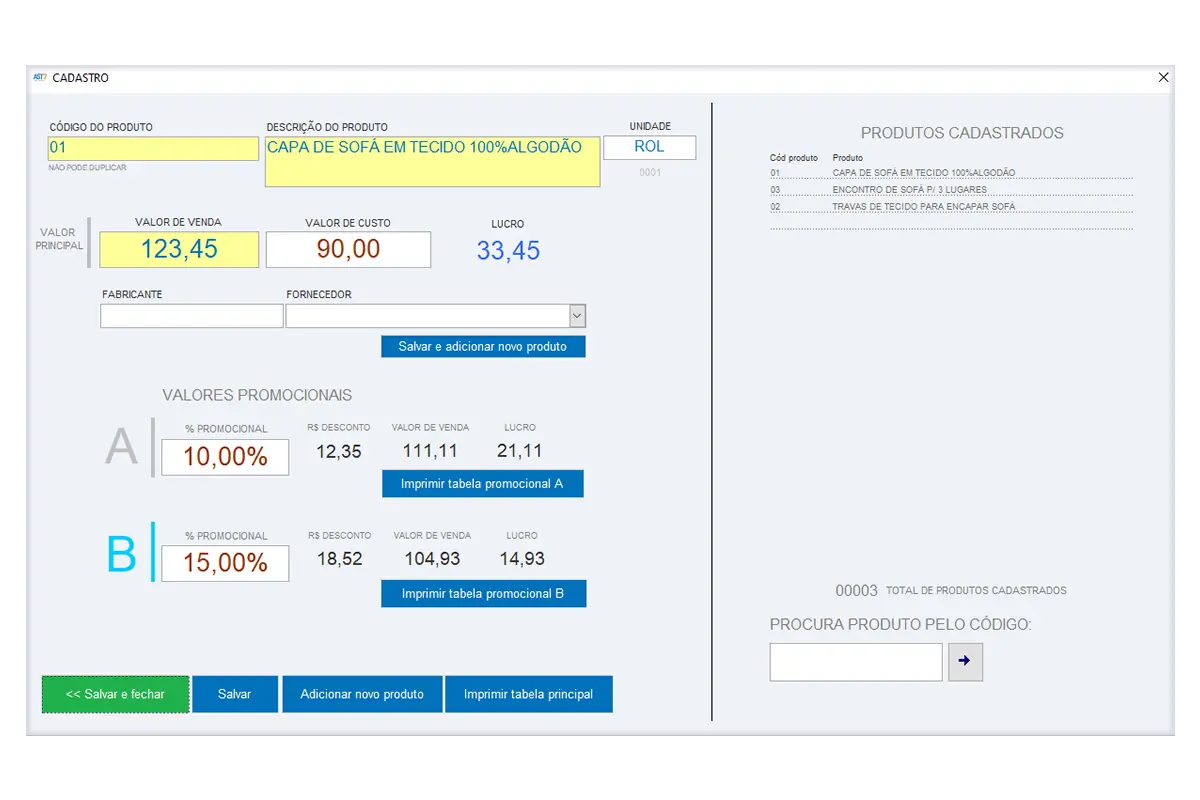Select product row 01 Capa de Sofá
This screenshot has height=800, width=1200.
[951, 173]
